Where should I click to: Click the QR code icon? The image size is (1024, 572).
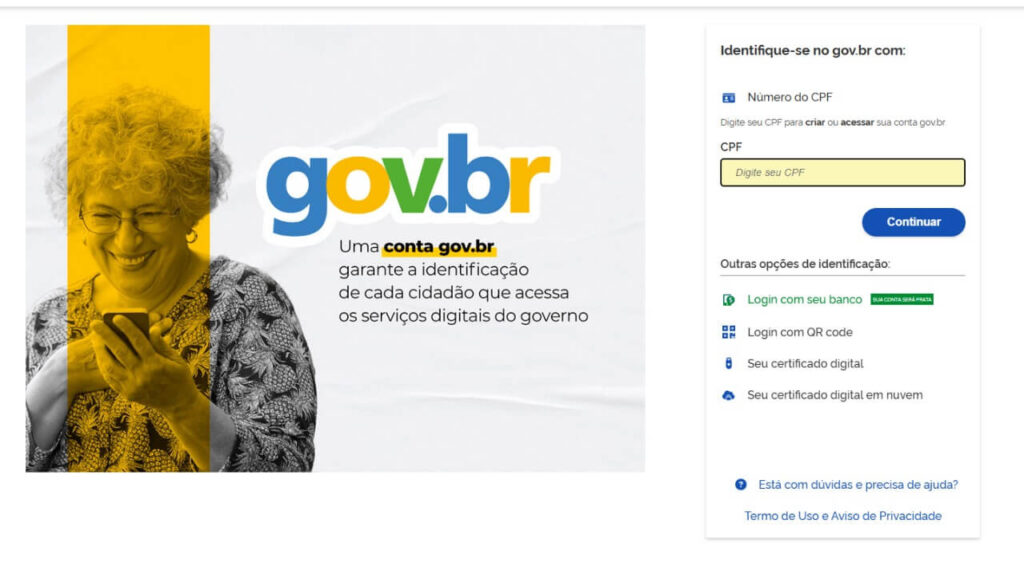728,332
